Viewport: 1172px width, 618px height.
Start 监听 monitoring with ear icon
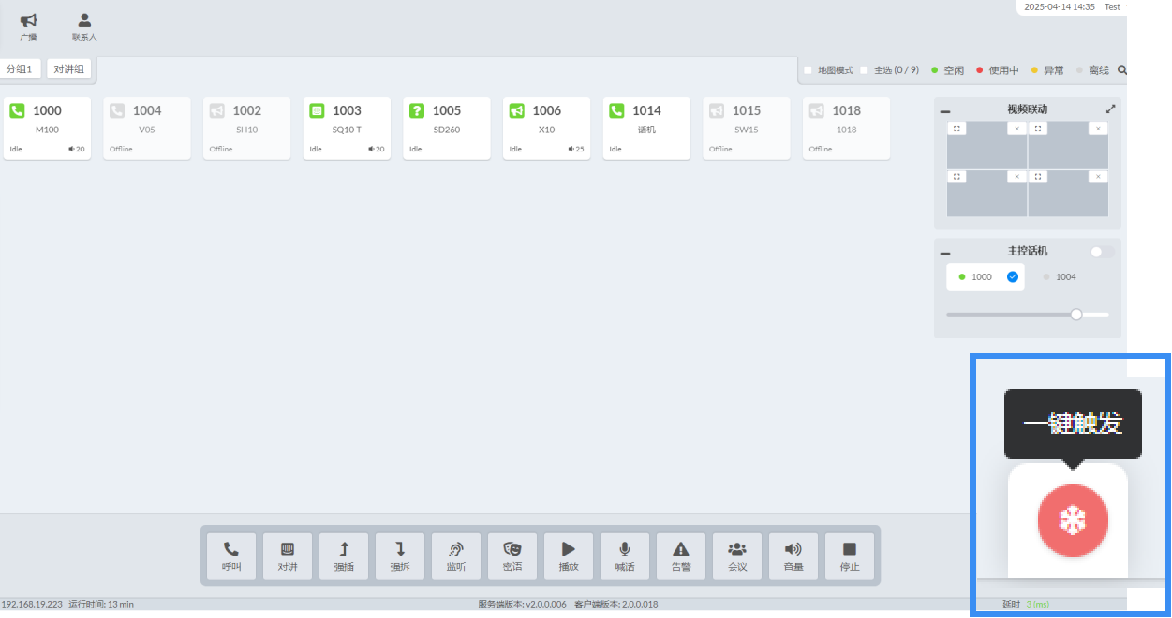click(x=456, y=556)
